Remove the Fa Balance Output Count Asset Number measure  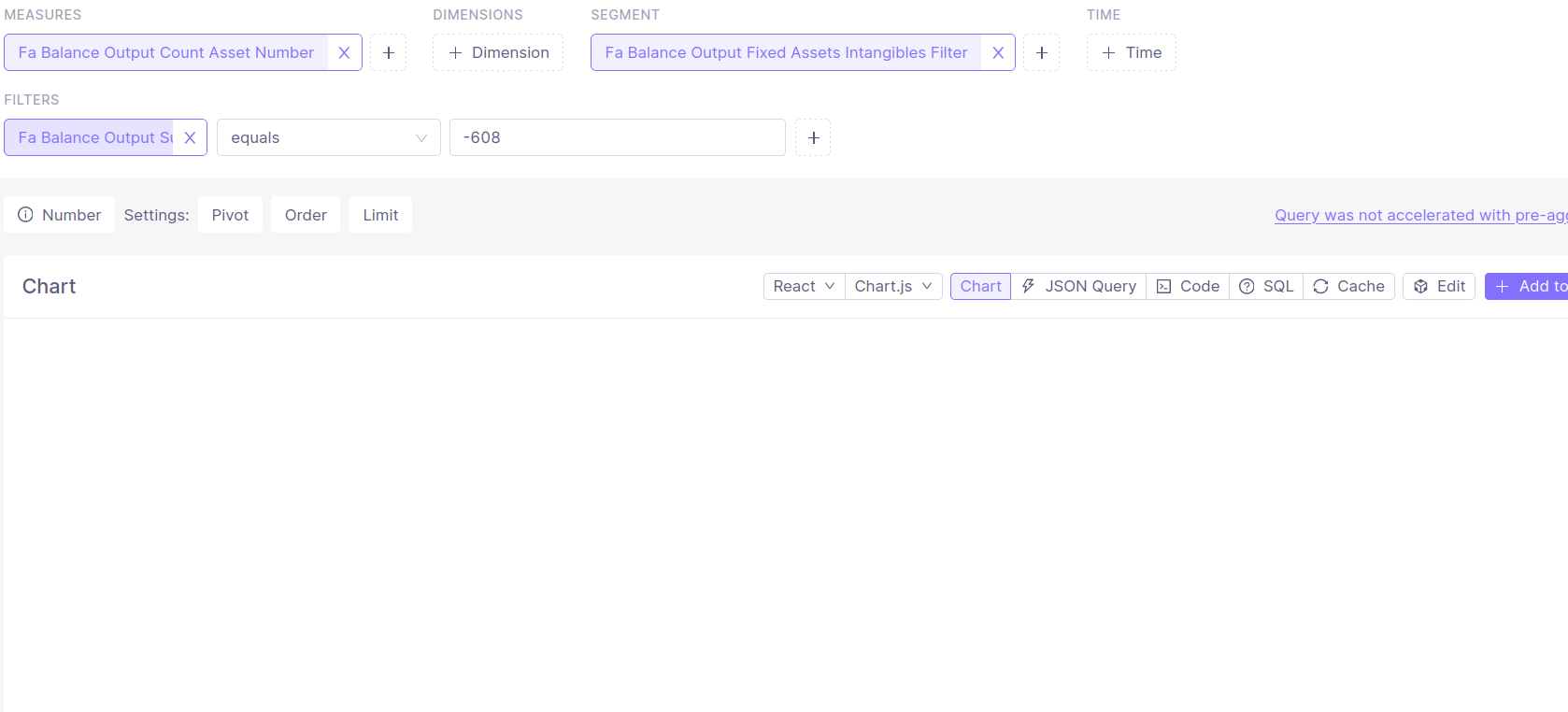coord(344,52)
